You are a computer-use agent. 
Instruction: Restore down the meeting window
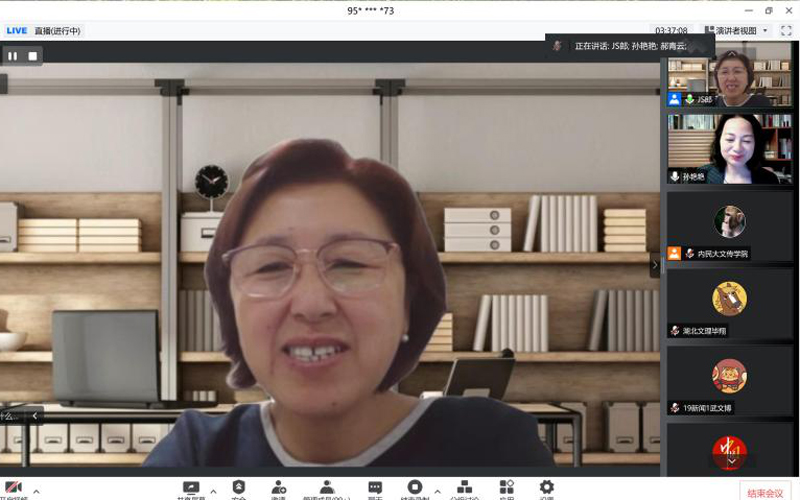click(x=768, y=10)
